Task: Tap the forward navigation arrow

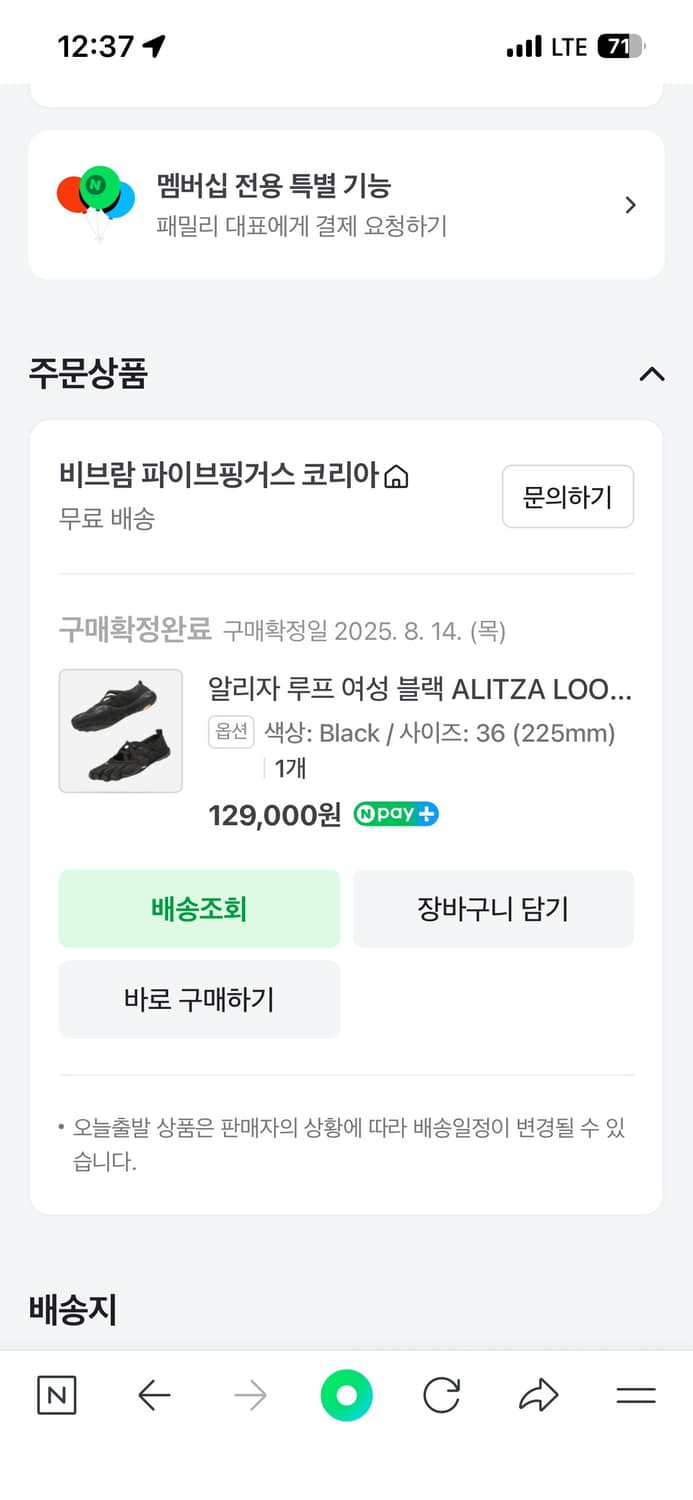Action: (250, 1396)
